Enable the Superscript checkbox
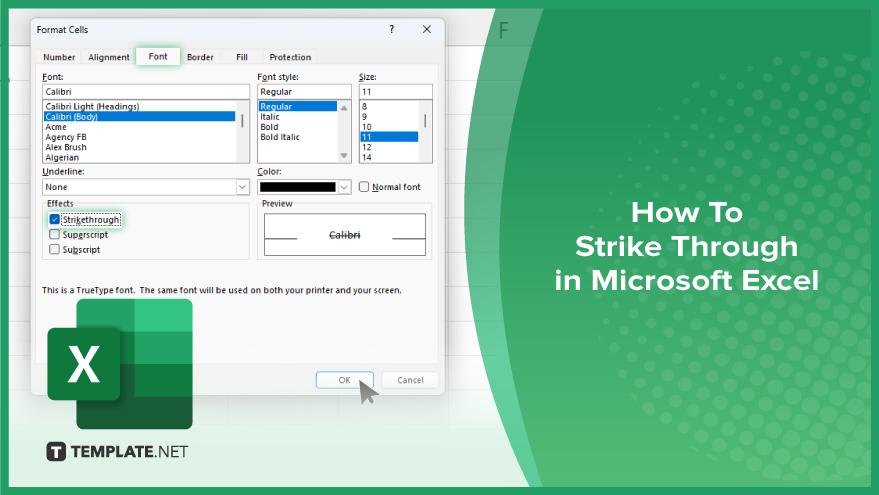 (x=54, y=234)
